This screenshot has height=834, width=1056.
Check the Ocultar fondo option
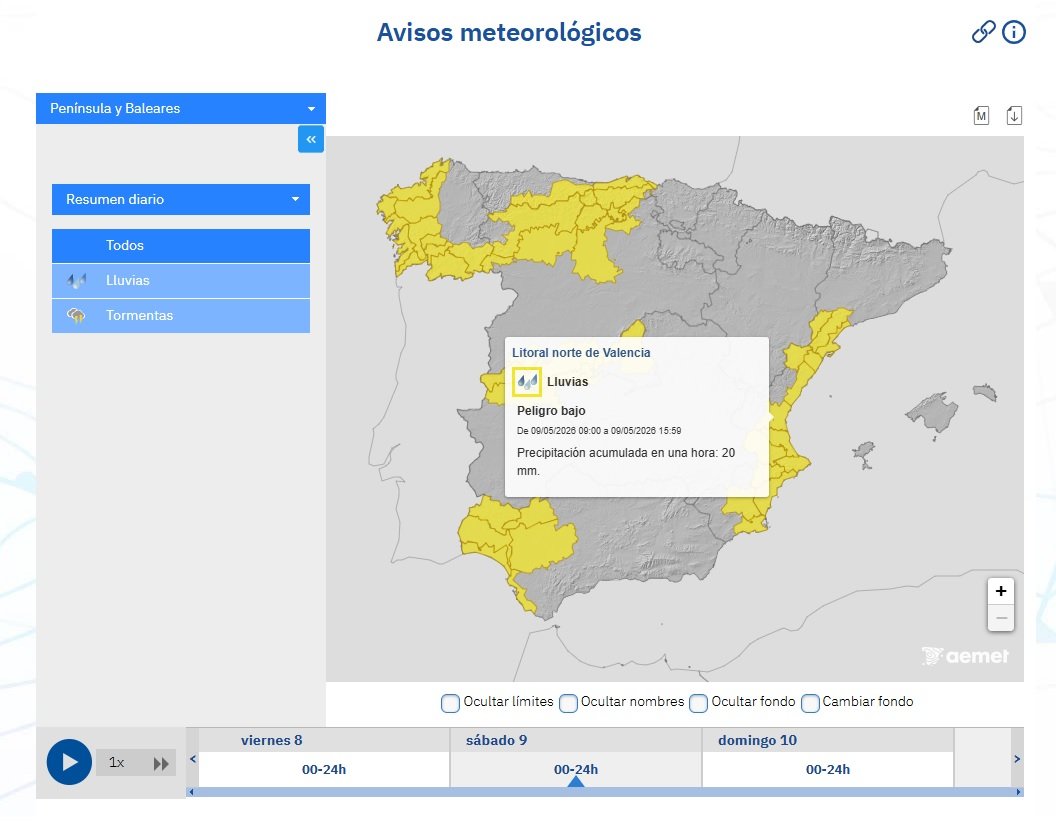click(698, 703)
